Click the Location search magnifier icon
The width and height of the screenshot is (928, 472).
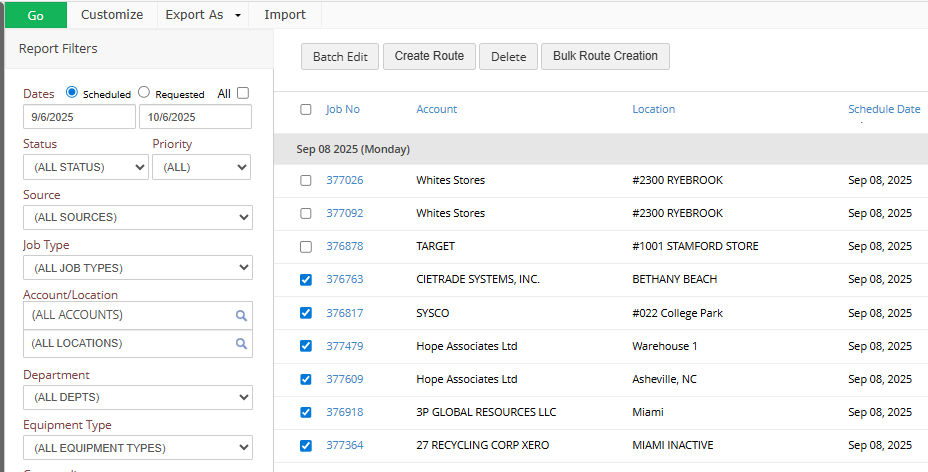click(x=241, y=343)
